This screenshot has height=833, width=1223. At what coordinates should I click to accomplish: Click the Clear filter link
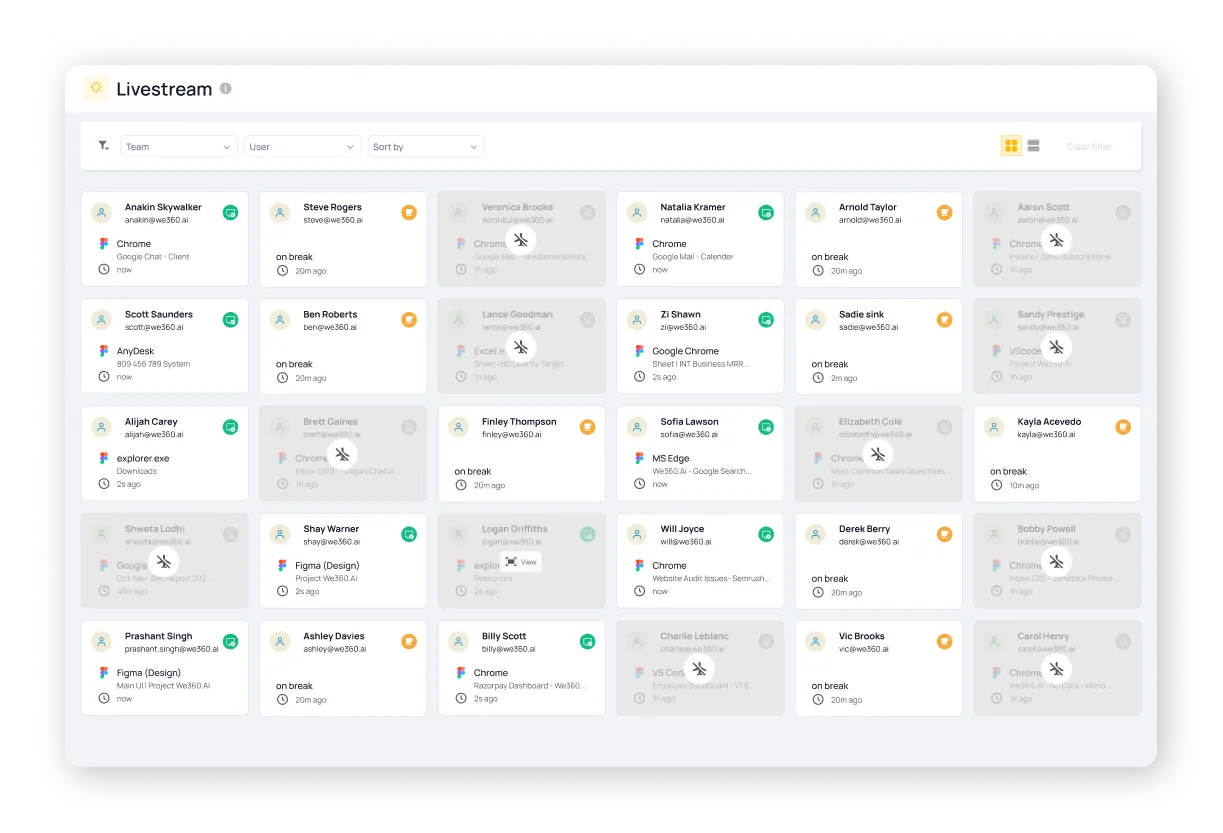pos(1089,145)
